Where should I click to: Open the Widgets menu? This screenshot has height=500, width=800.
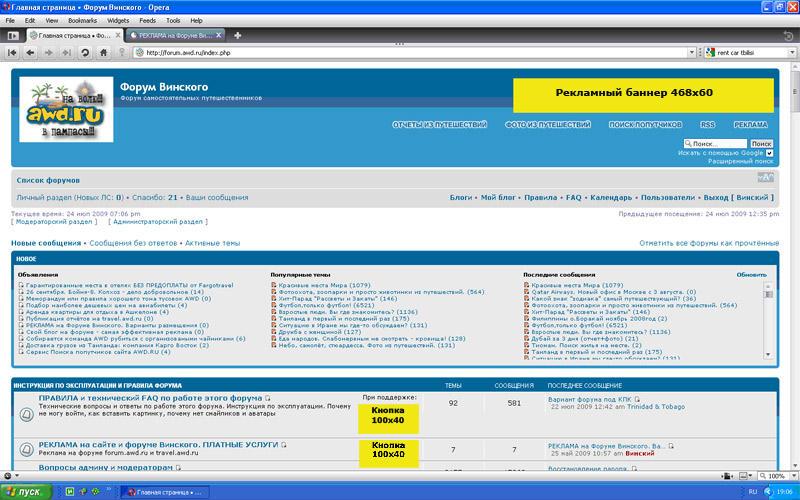(x=118, y=21)
